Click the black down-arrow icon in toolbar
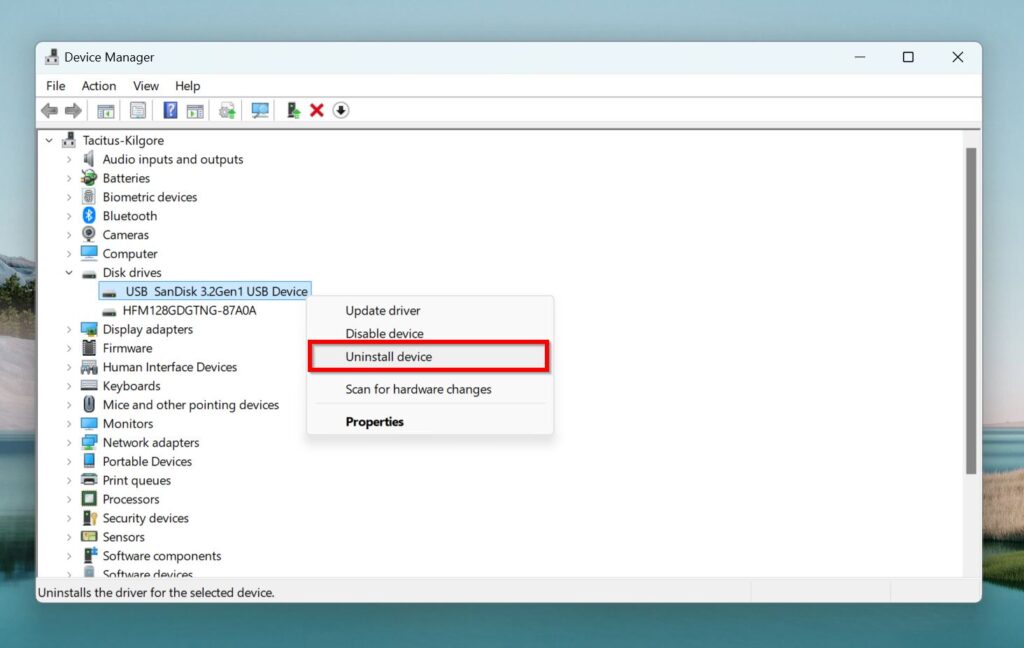Screen dimensions: 1024x648 tap(341, 110)
